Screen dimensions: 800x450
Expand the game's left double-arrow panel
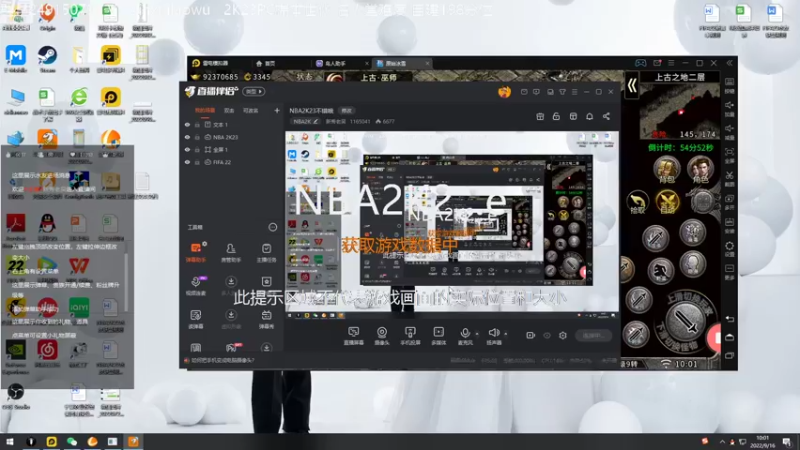pos(632,85)
